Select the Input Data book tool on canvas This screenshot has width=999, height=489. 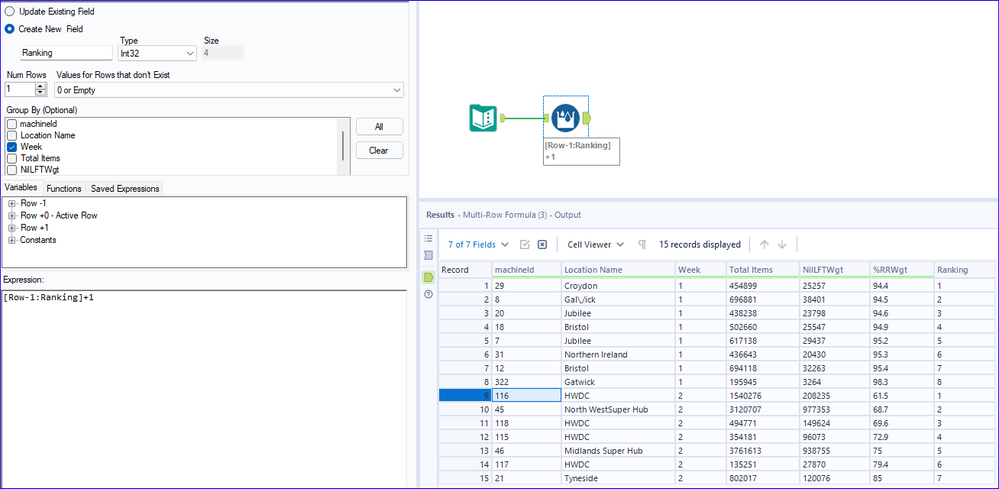tap(483, 118)
